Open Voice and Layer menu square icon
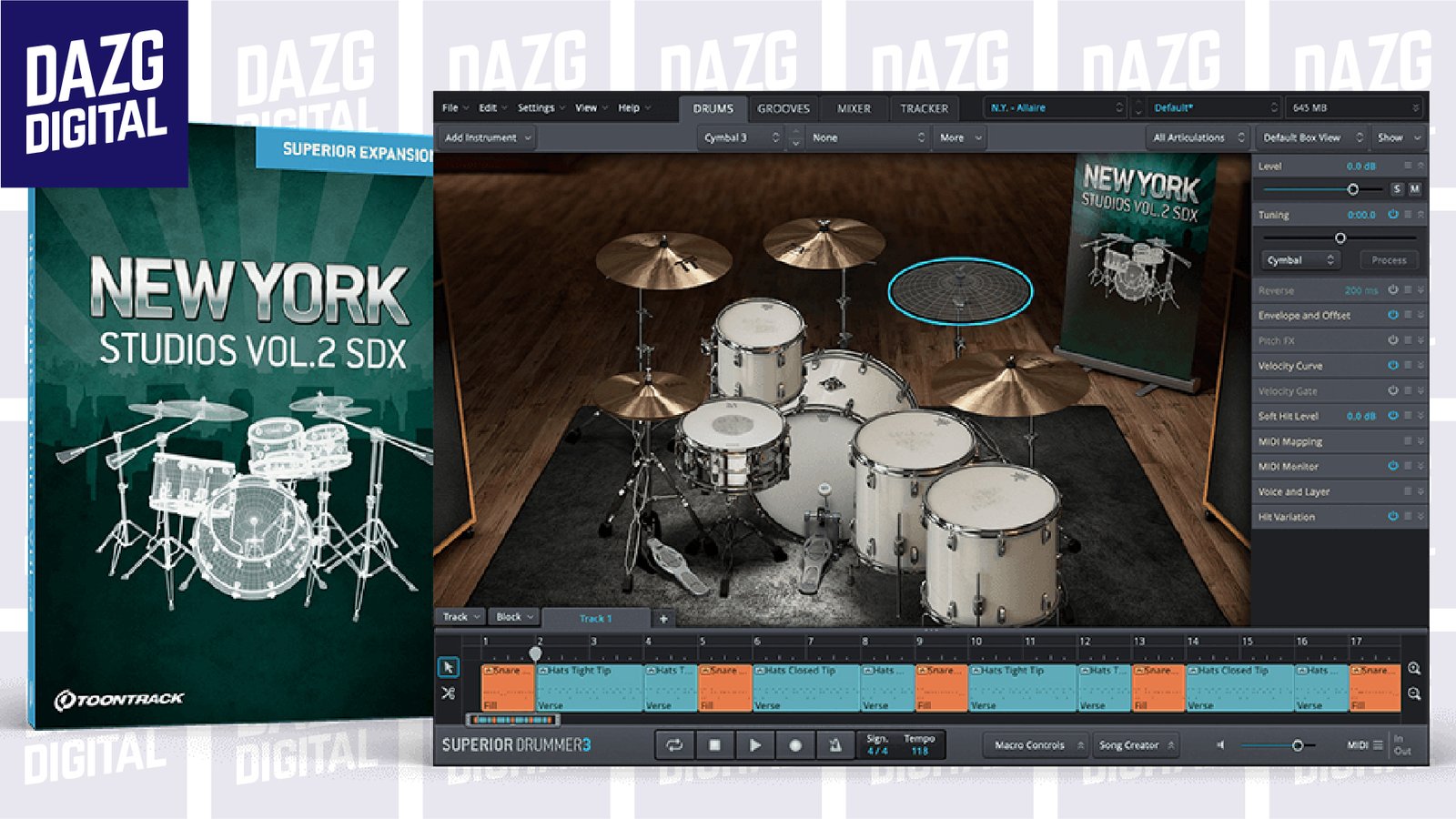 [1408, 491]
